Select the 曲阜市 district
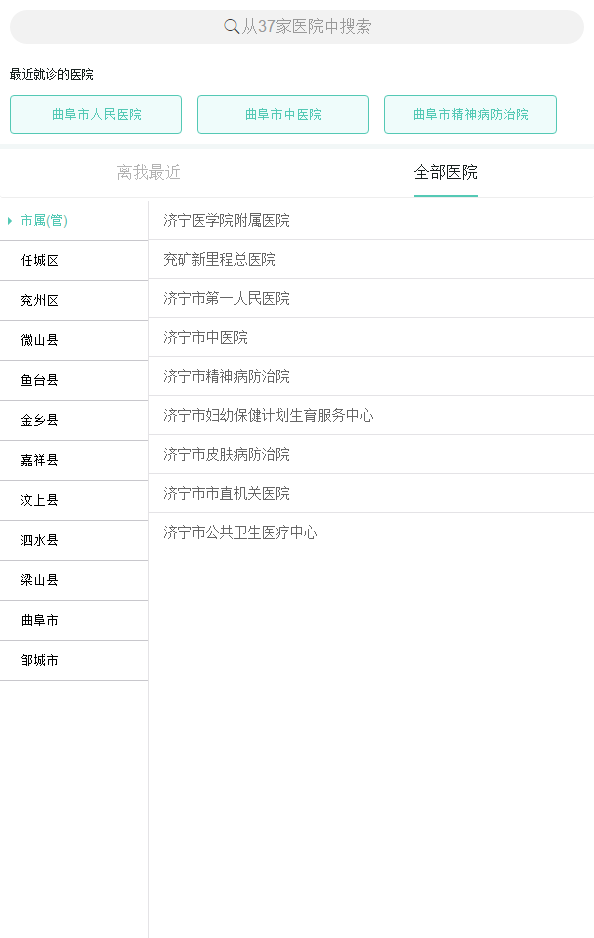The image size is (594, 938). [74, 620]
